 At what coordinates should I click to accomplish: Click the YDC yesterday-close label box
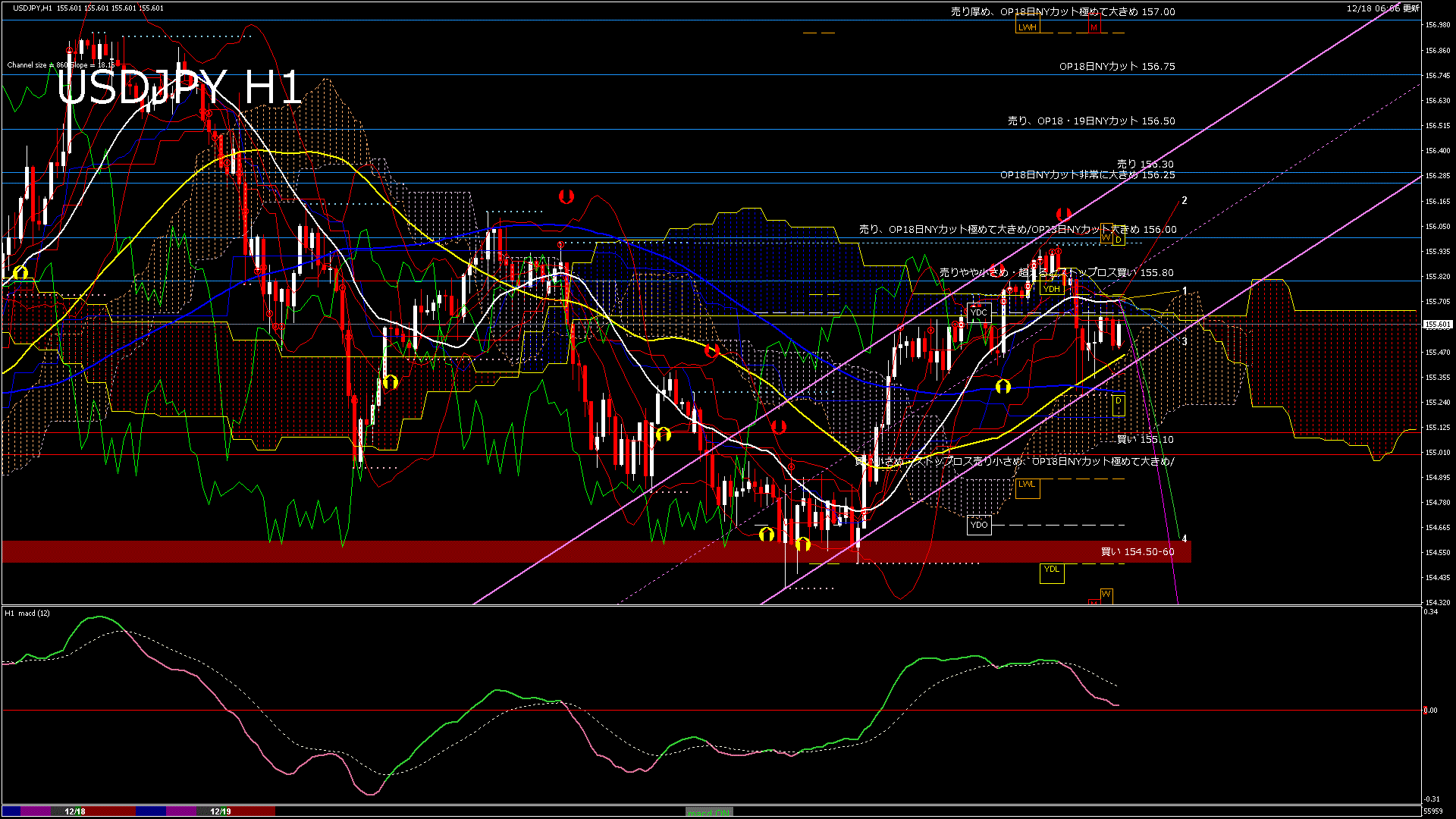[x=978, y=312]
